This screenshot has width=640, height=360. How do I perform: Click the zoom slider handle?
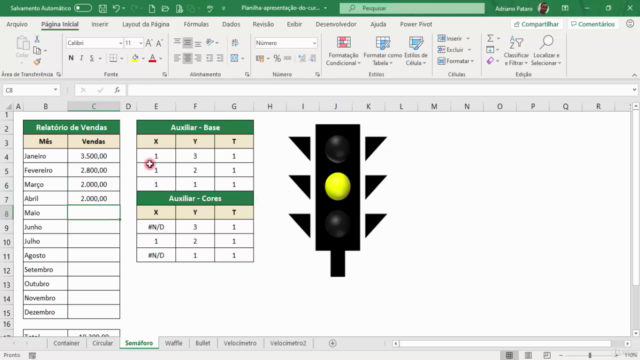click(x=590, y=356)
